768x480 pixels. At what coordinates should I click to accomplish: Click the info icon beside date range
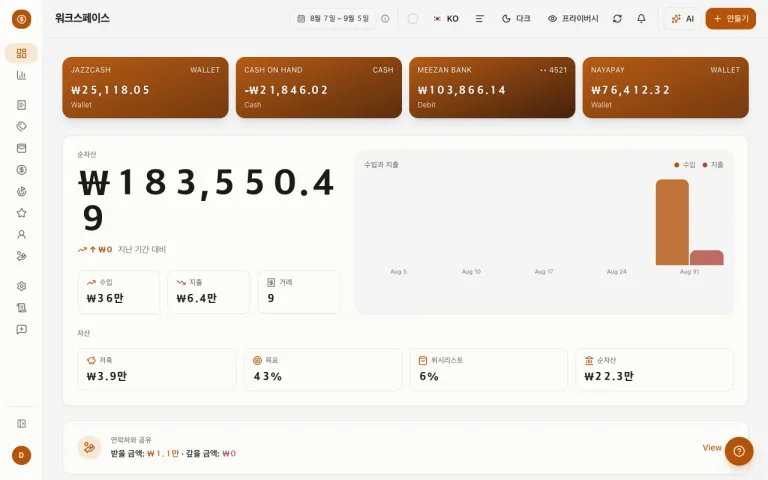385,19
